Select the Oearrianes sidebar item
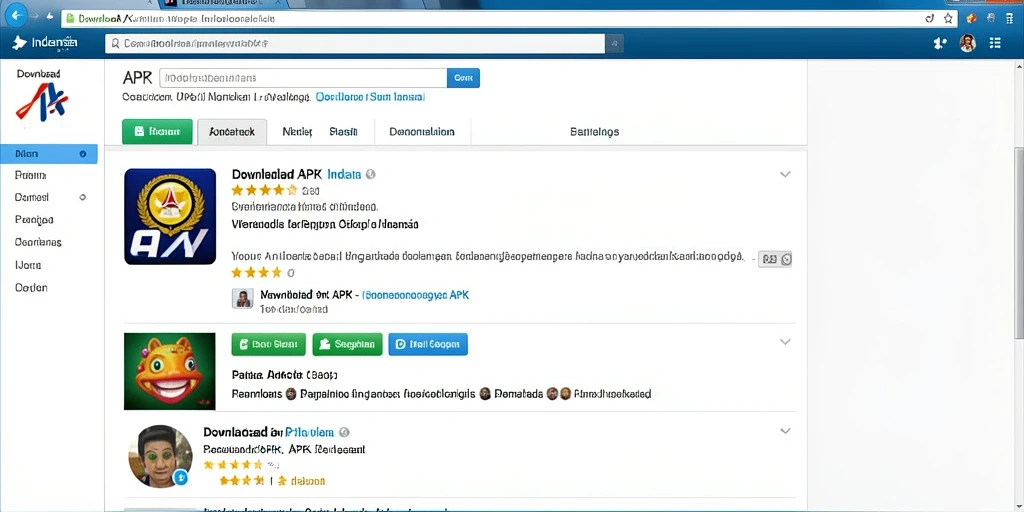Screen dimensions: 1024x512 38,242
